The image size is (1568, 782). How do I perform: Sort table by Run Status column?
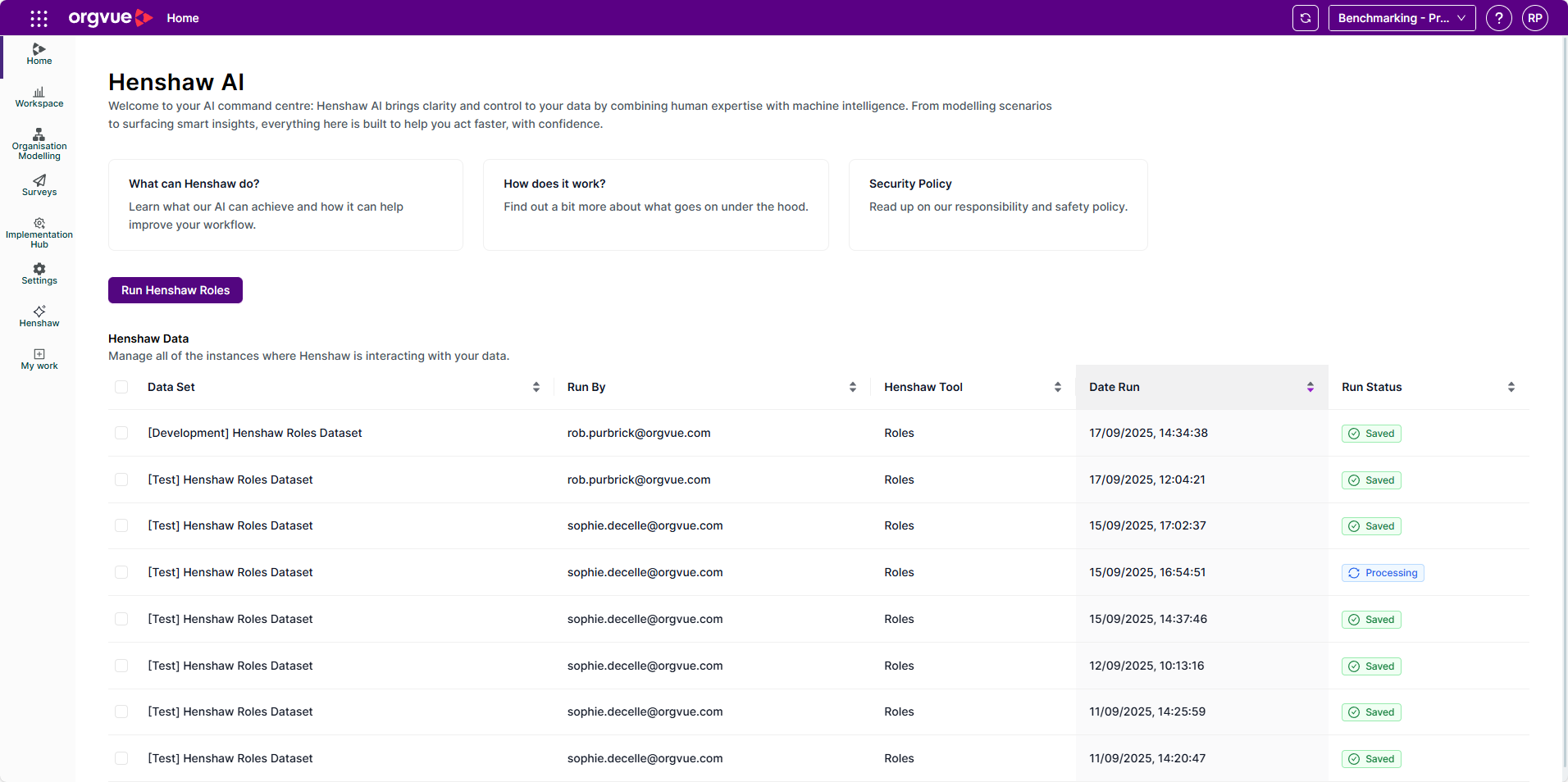click(x=1511, y=387)
